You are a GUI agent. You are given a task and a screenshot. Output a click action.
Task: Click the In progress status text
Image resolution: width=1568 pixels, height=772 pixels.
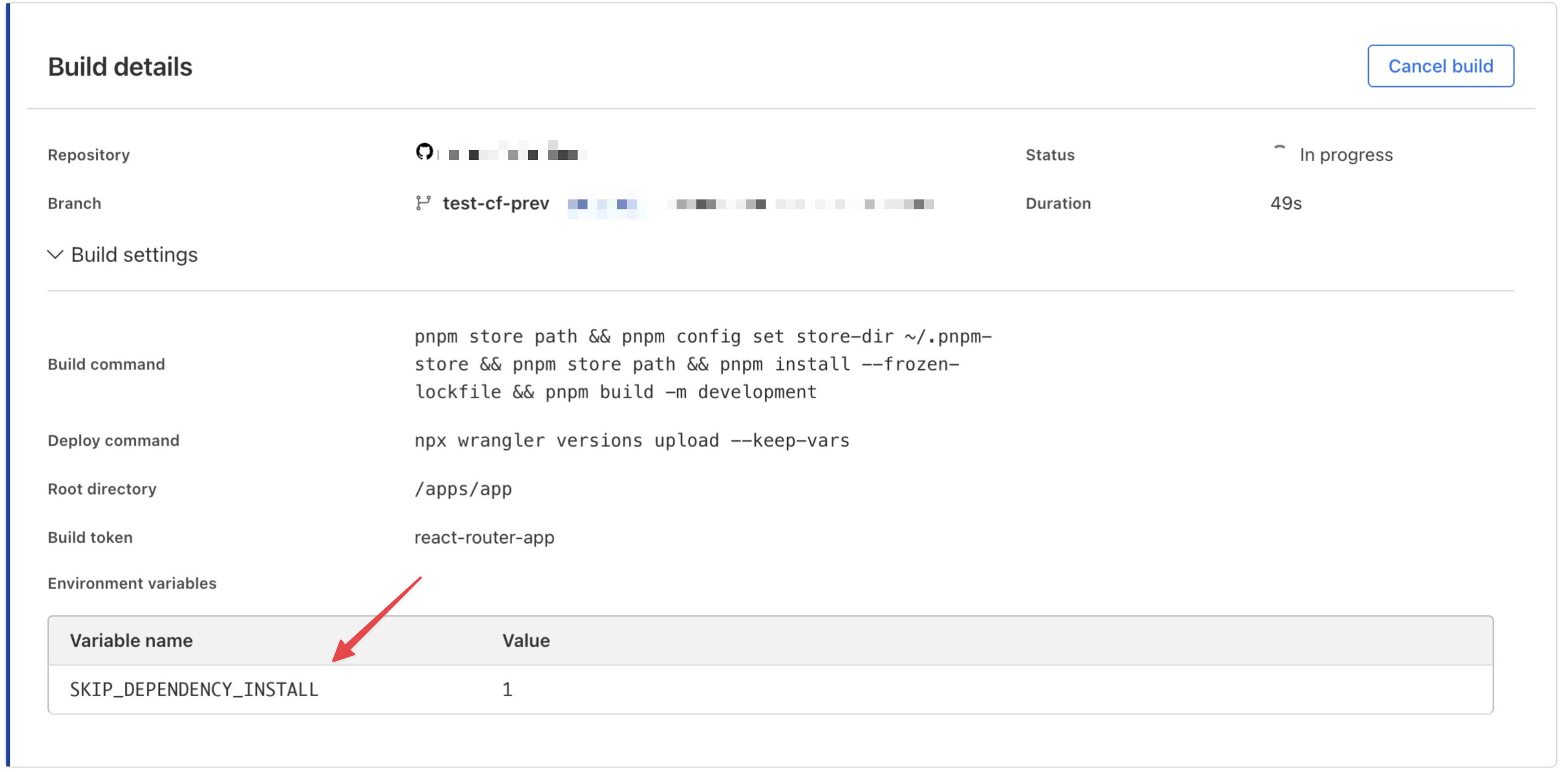pos(1345,154)
